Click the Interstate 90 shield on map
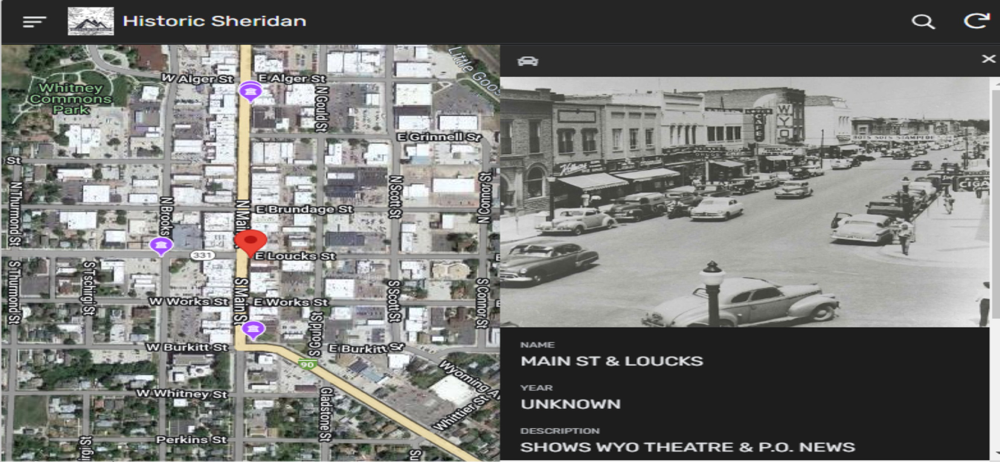The image size is (1000, 462). tap(307, 364)
